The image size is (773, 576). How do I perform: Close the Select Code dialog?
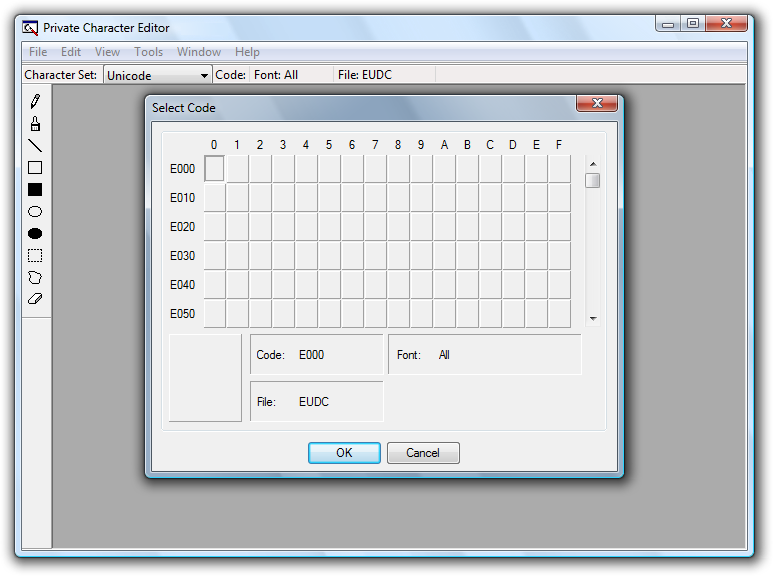pyautogui.click(x=597, y=103)
